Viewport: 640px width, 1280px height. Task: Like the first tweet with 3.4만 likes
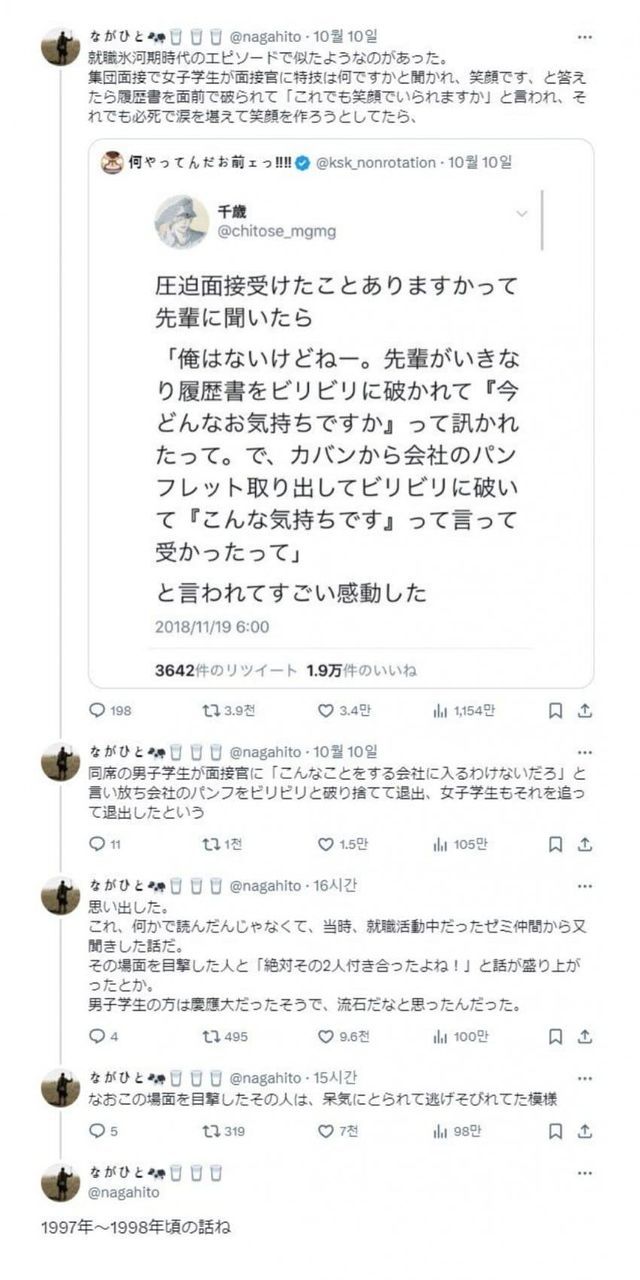click(x=325, y=711)
